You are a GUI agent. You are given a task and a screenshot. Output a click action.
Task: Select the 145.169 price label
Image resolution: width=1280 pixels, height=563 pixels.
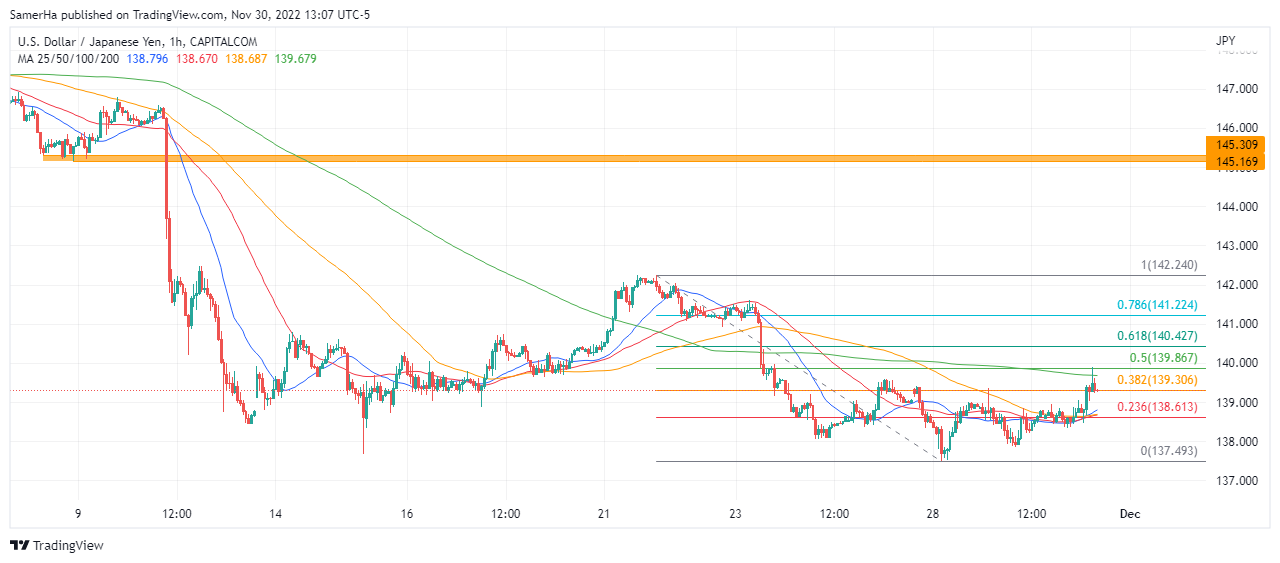coord(1236,161)
